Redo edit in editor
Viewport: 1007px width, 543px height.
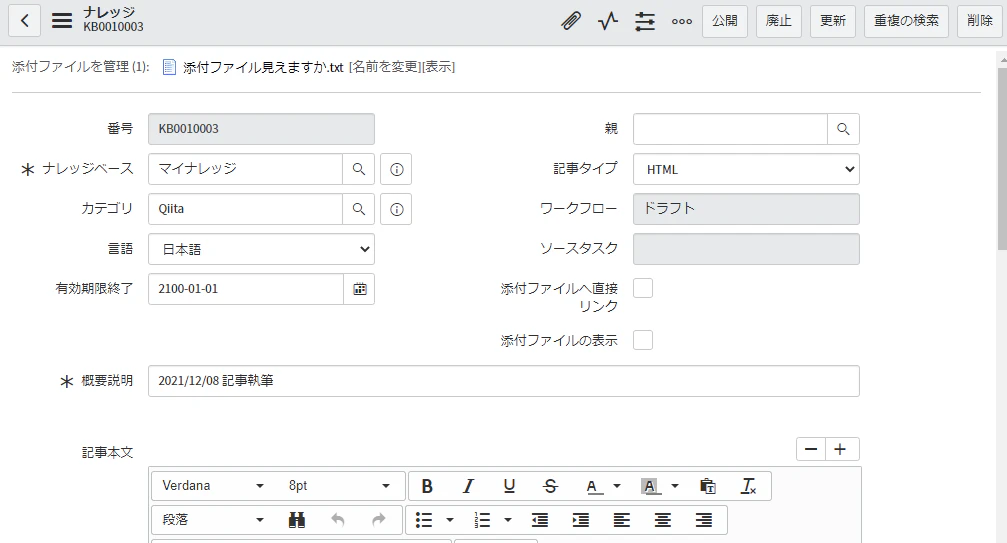click(379, 520)
